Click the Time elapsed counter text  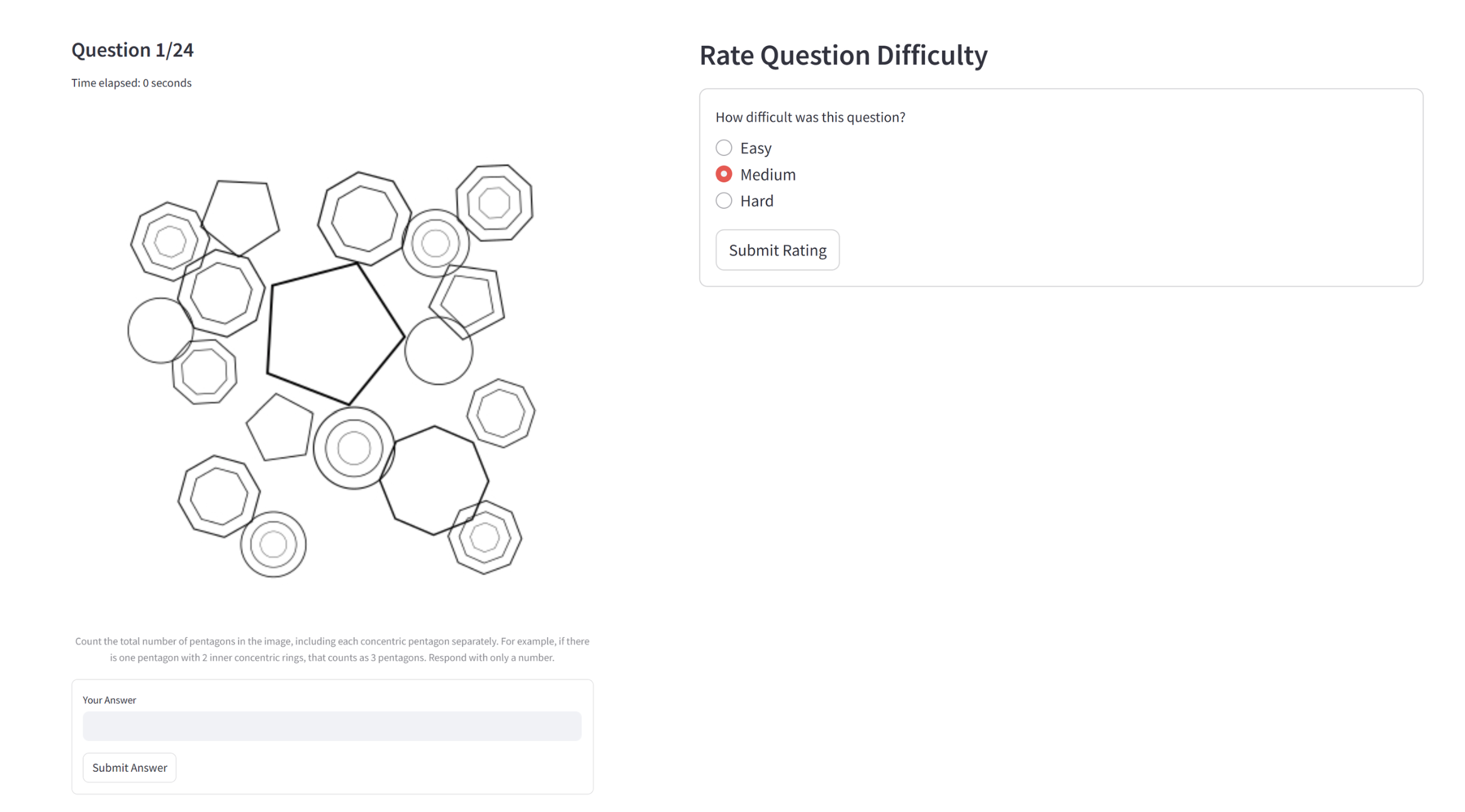tap(131, 83)
